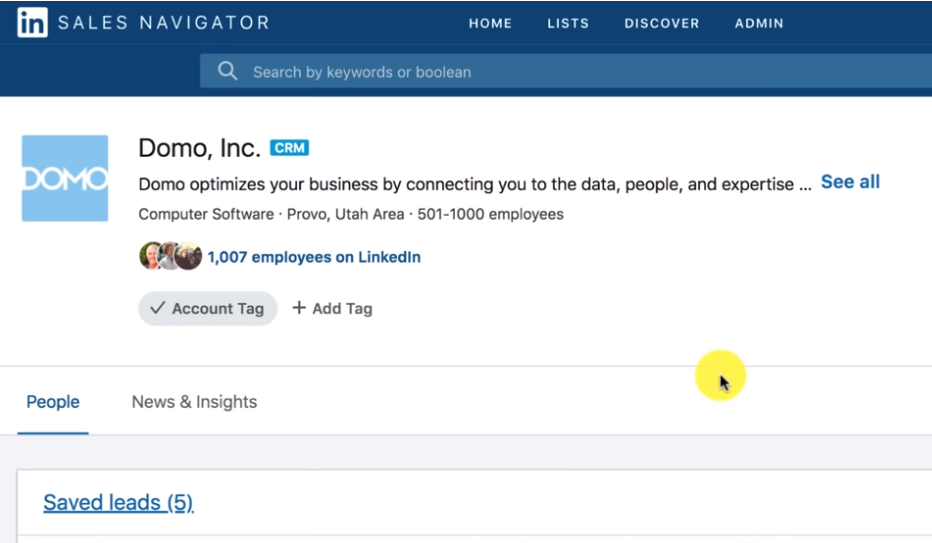Toggle the Account Tag chip

tap(207, 308)
